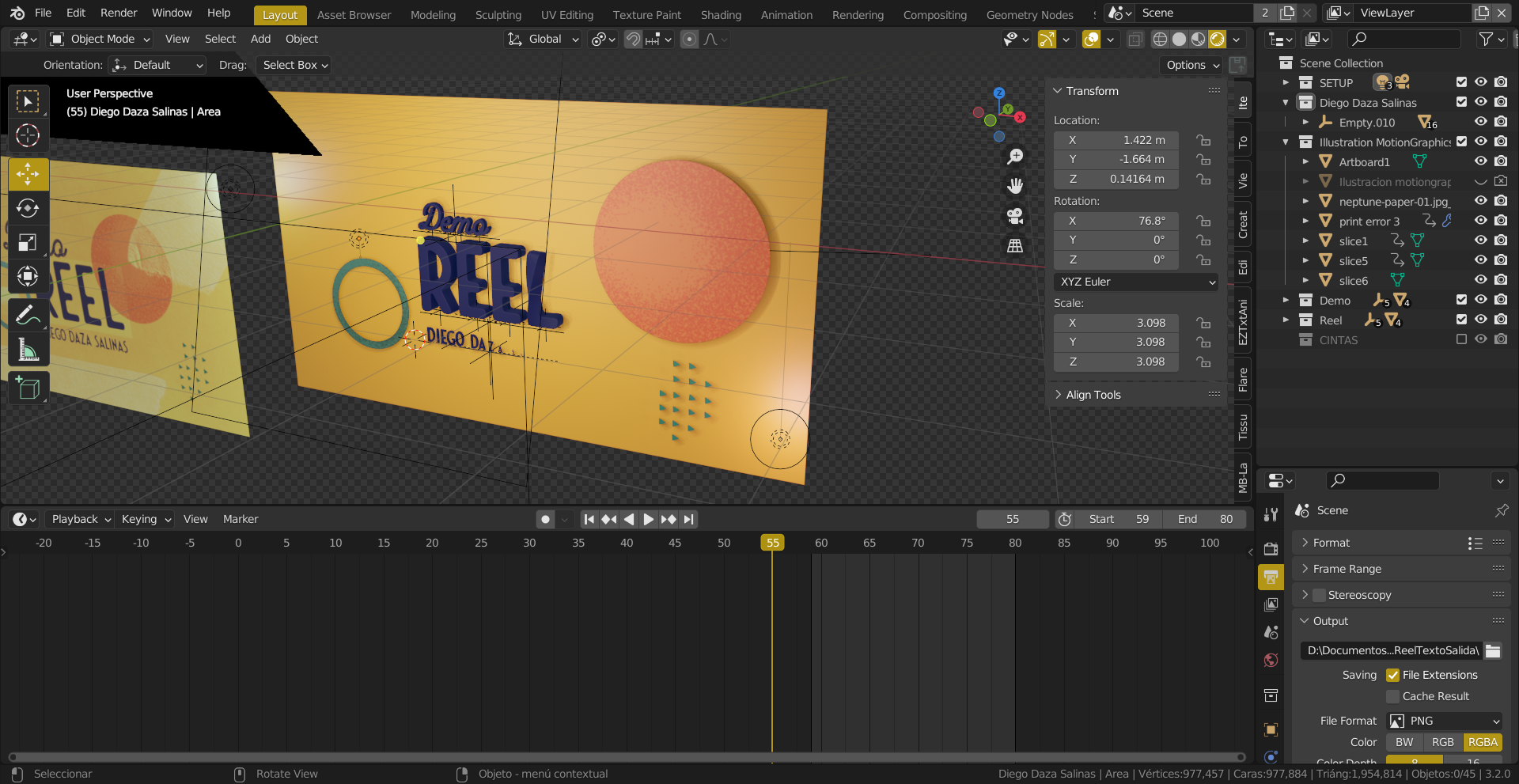
Task: Click the pan view hand icon
Action: click(x=1015, y=186)
